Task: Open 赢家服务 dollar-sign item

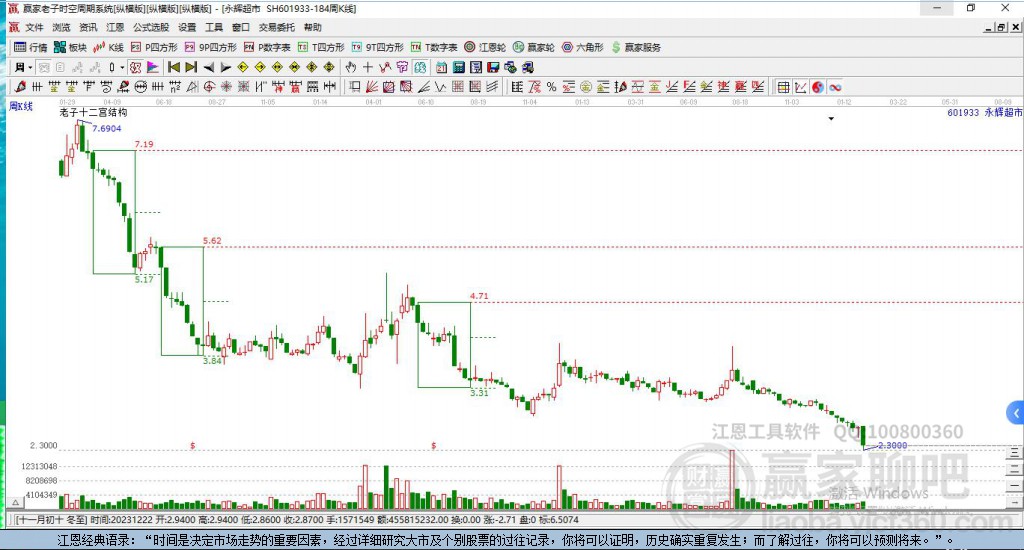Action: tap(636, 47)
